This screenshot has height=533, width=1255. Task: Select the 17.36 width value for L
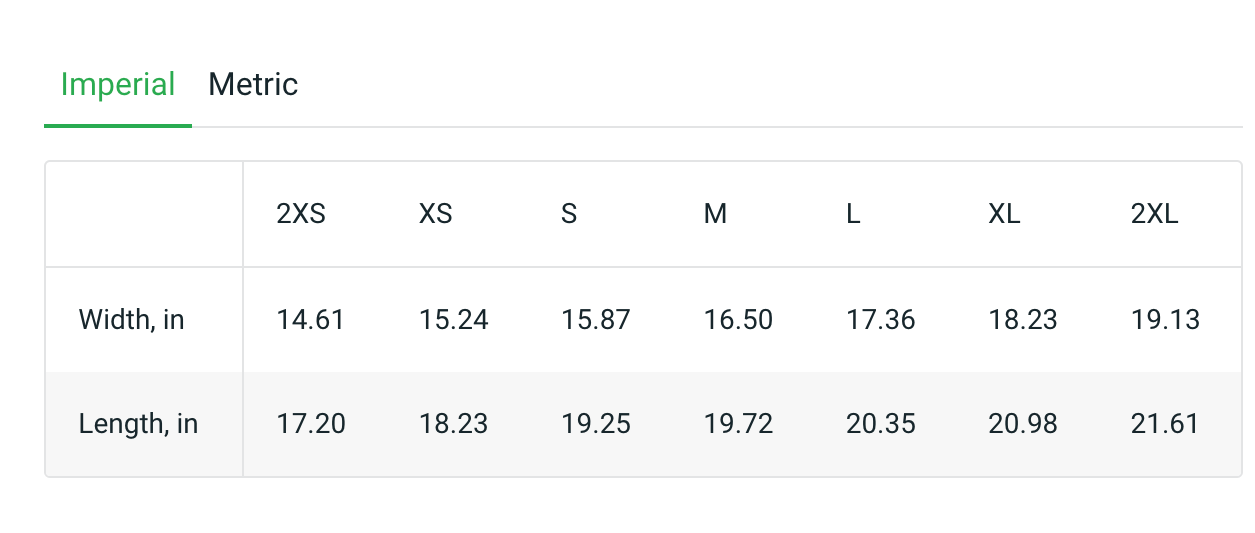(880, 320)
